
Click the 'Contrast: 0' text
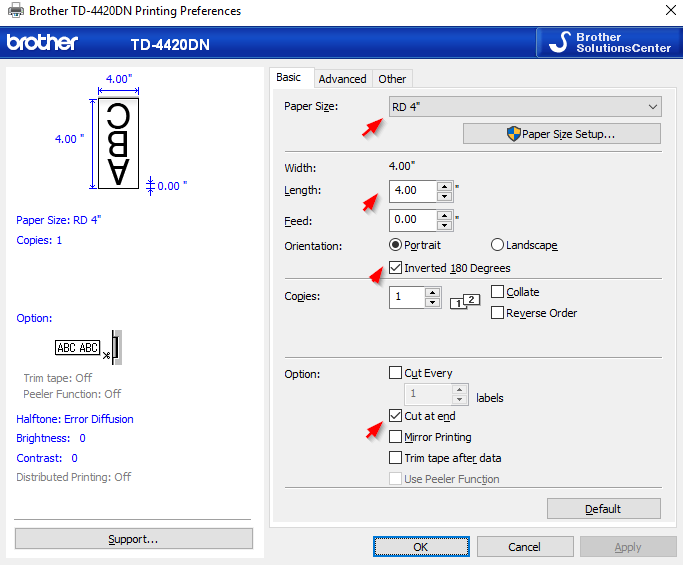tap(47, 458)
